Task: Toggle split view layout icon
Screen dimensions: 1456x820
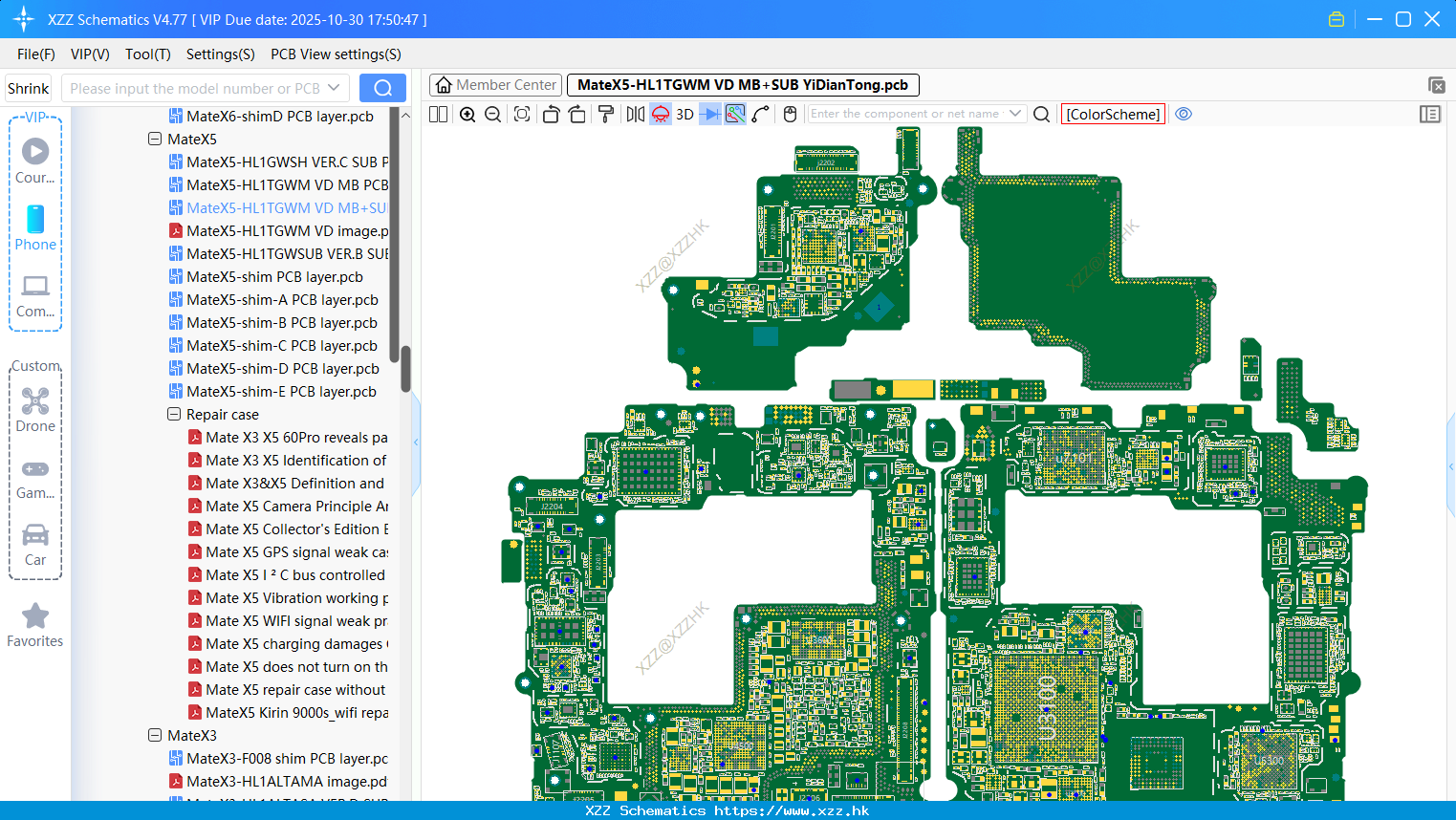Action: 438,114
